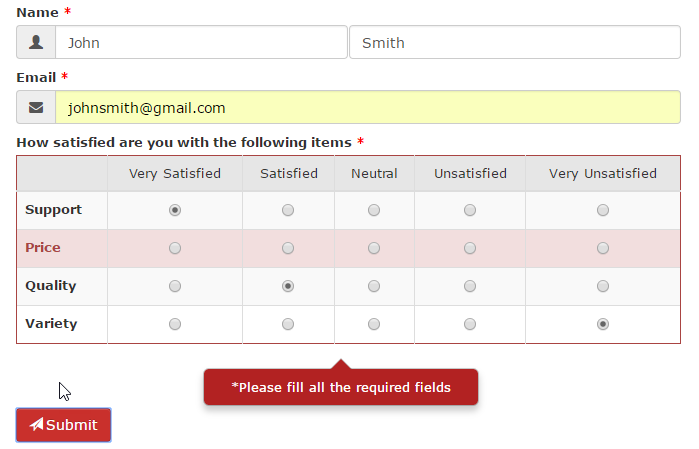
Task: Choose Unsatisfied for Quality row
Action: tap(470, 286)
